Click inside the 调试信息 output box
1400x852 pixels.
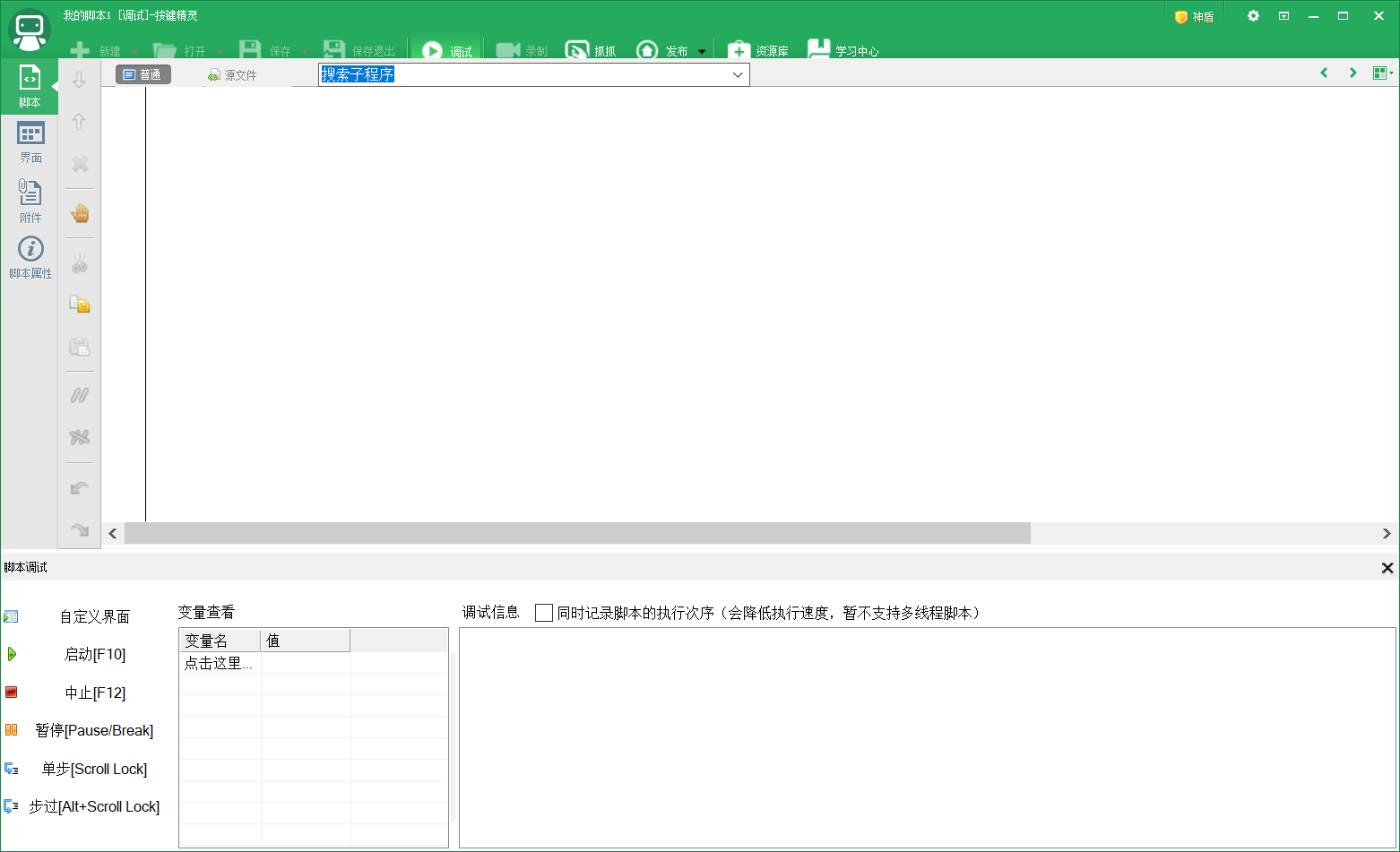coord(928,738)
